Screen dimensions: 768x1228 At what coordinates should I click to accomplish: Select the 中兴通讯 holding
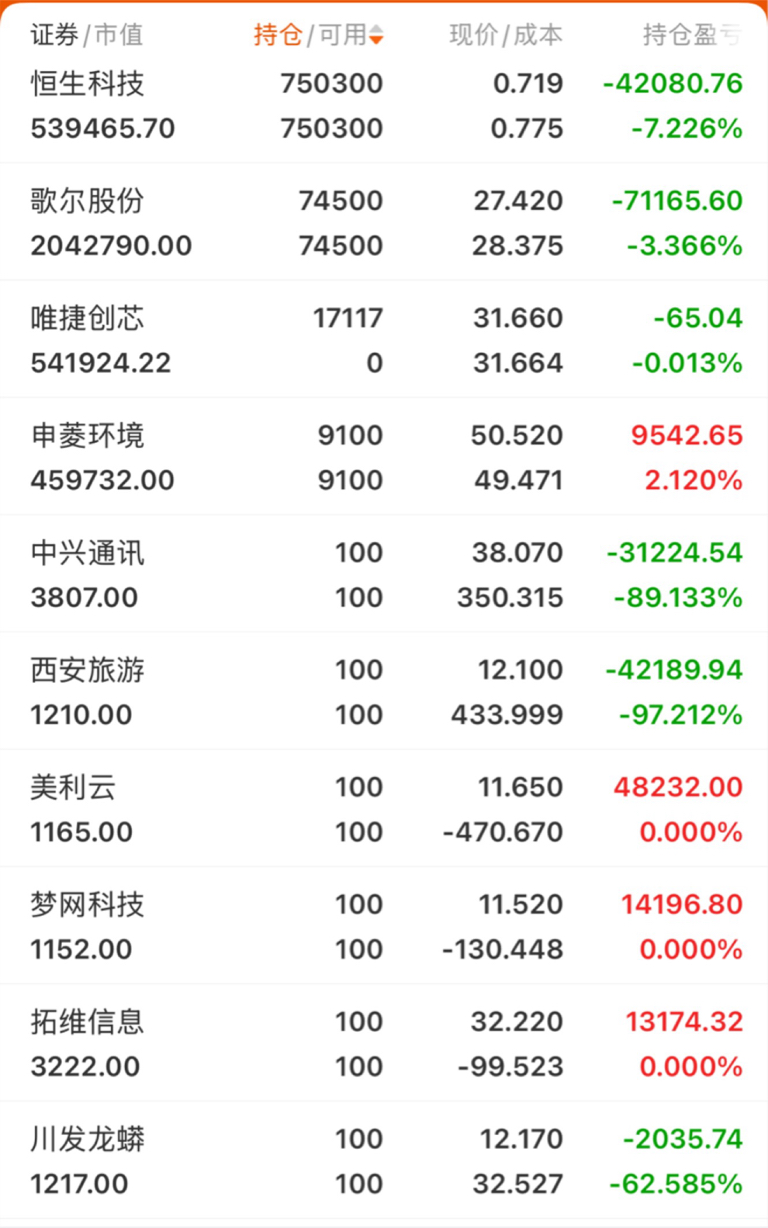point(88,553)
